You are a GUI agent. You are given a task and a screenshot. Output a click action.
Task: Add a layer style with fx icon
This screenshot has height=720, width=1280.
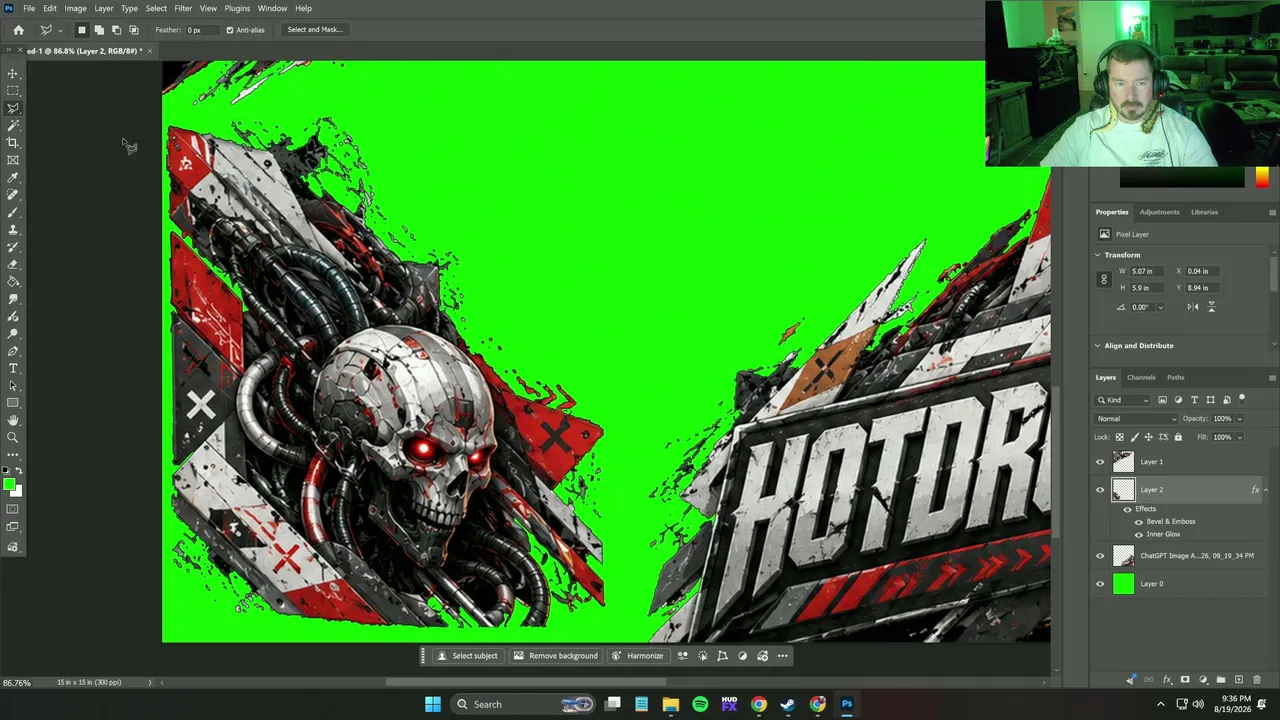click(1167, 680)
